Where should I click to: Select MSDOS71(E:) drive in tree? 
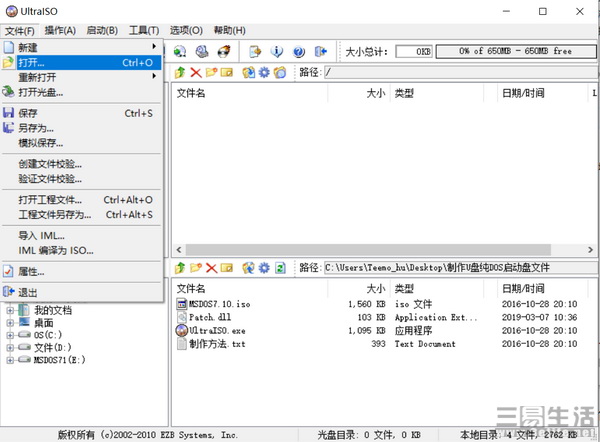point(59,360)
